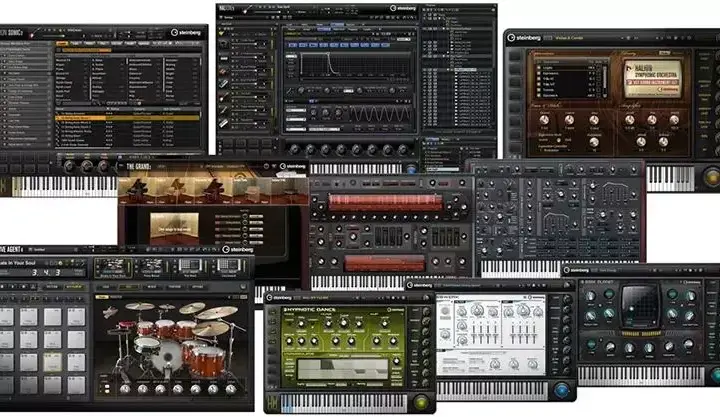Adjust the left fader bank on the red synth
Screen dimensions: 720x417
[x=389, y=237]
